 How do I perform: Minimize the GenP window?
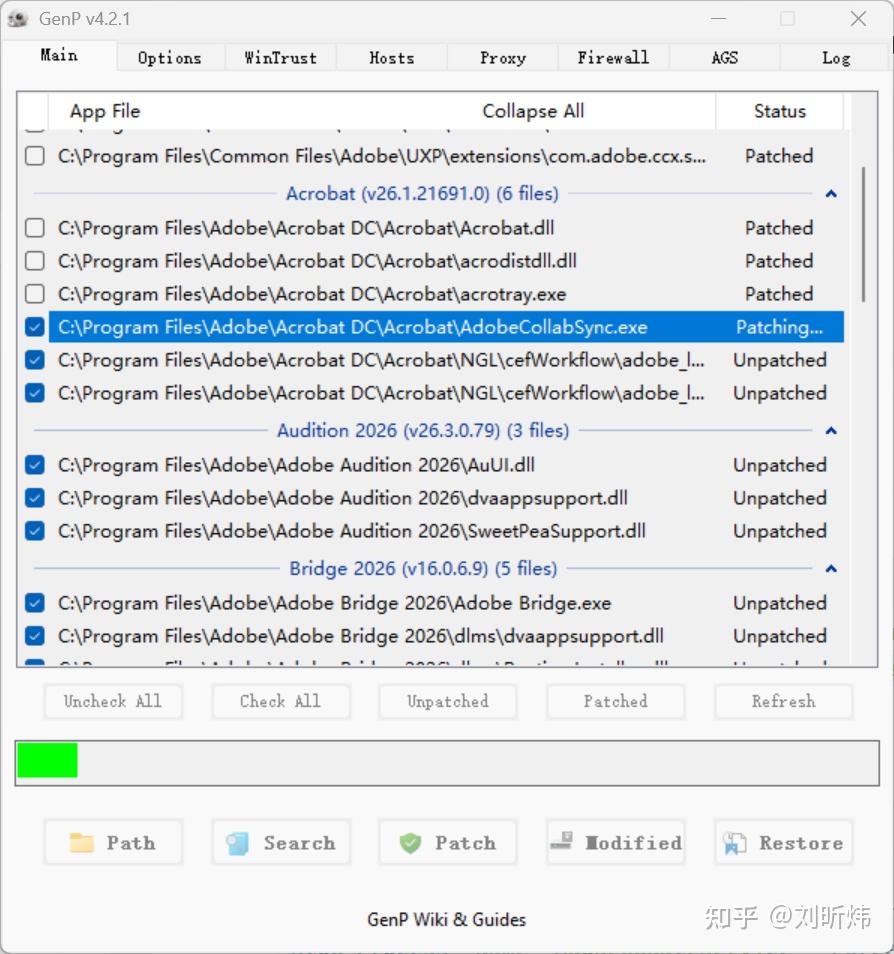(718, 19)
